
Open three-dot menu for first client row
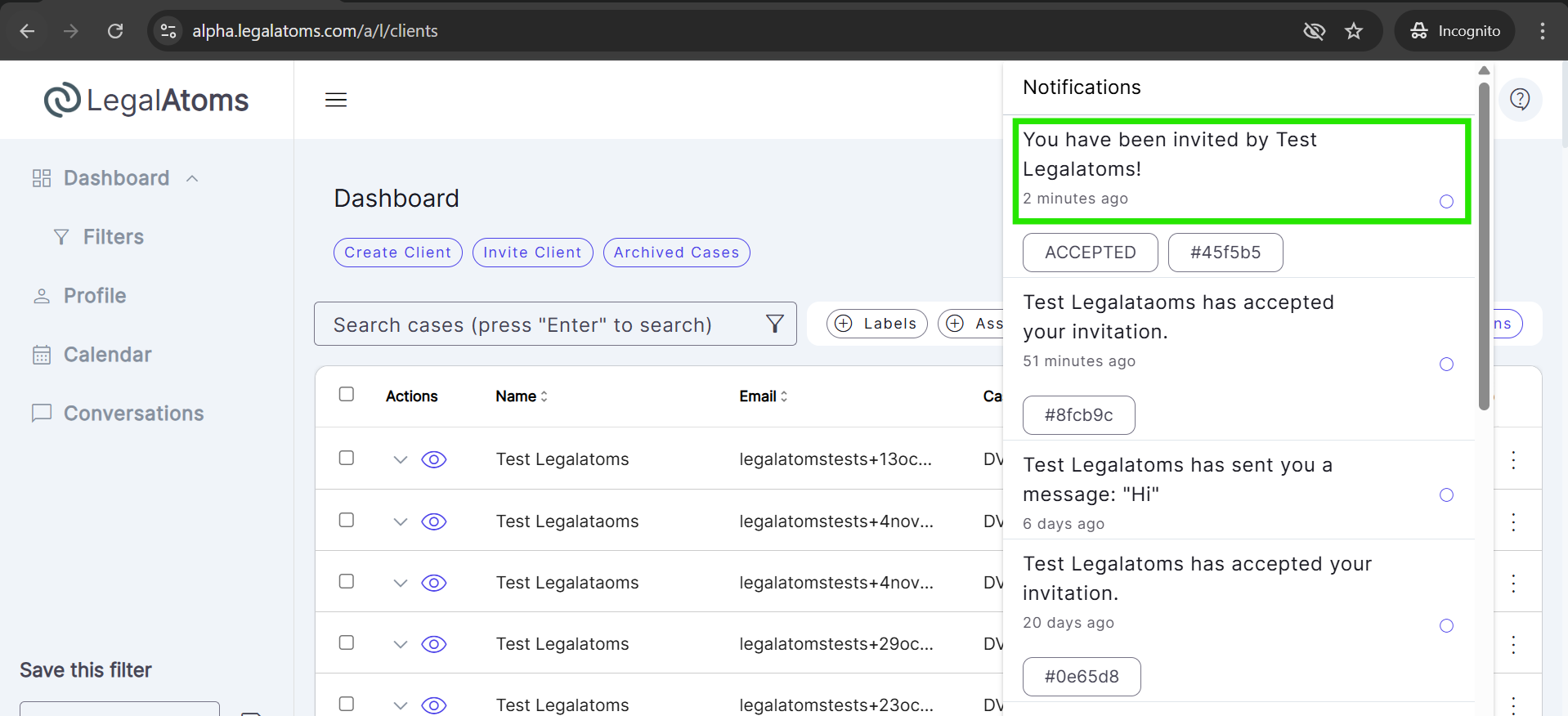click(1513, 460)
